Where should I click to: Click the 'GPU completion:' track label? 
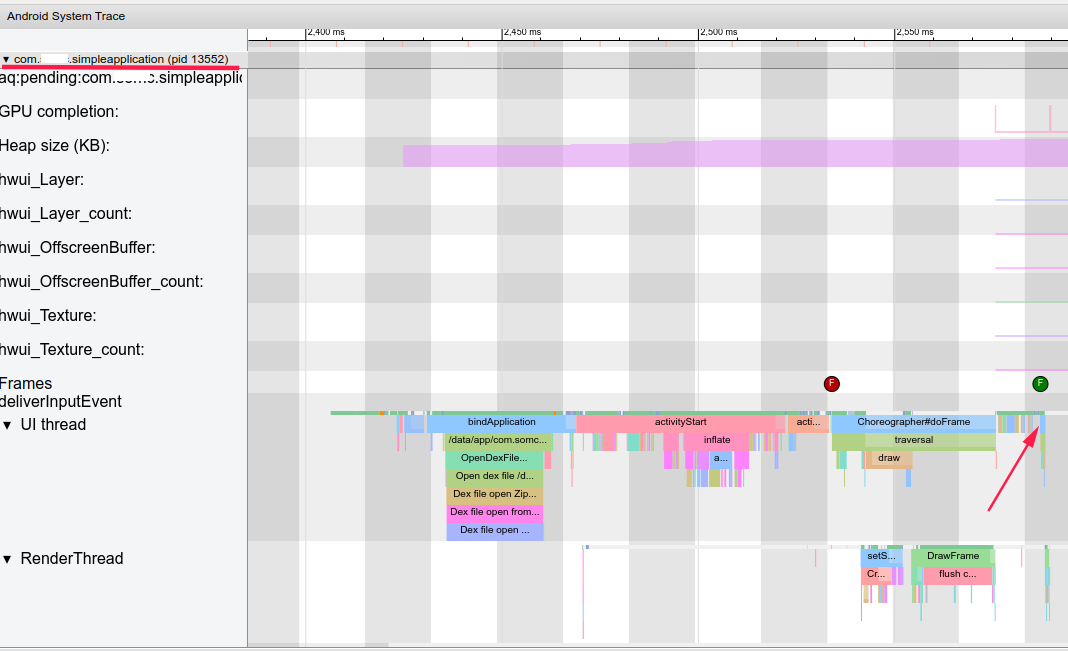click(x=59, y=112)
